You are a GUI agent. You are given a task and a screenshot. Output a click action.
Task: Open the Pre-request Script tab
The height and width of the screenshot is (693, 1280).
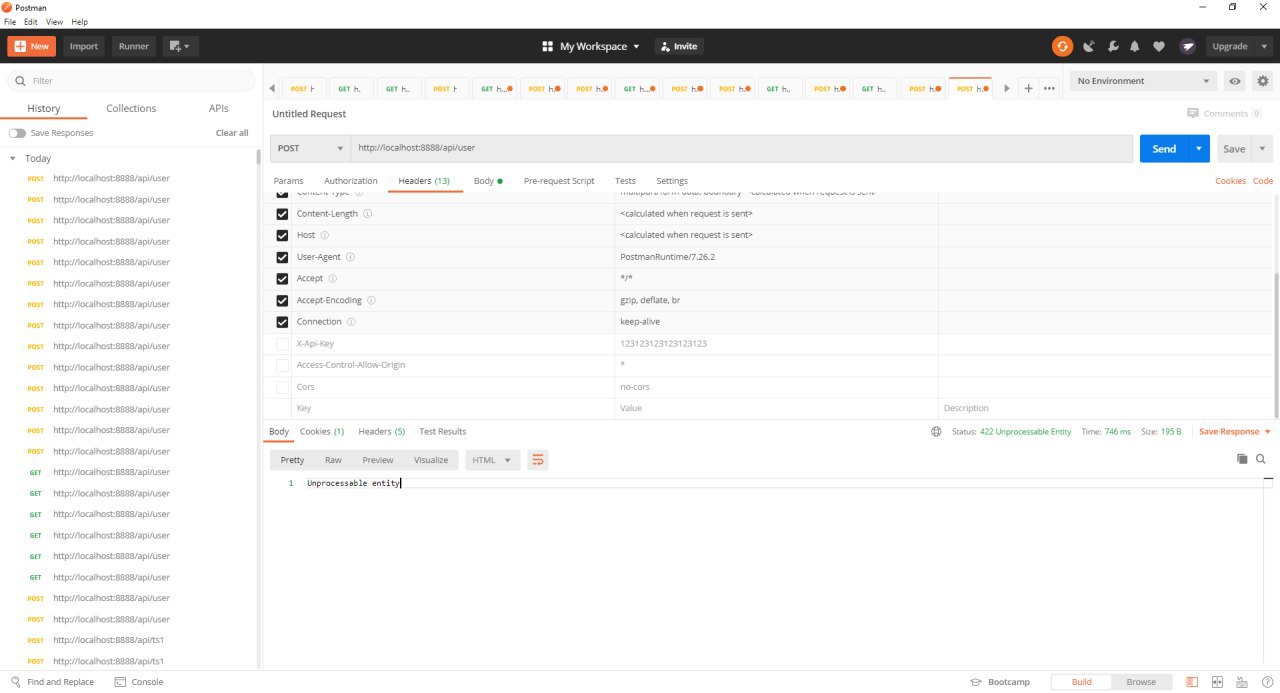click(559, 181)
